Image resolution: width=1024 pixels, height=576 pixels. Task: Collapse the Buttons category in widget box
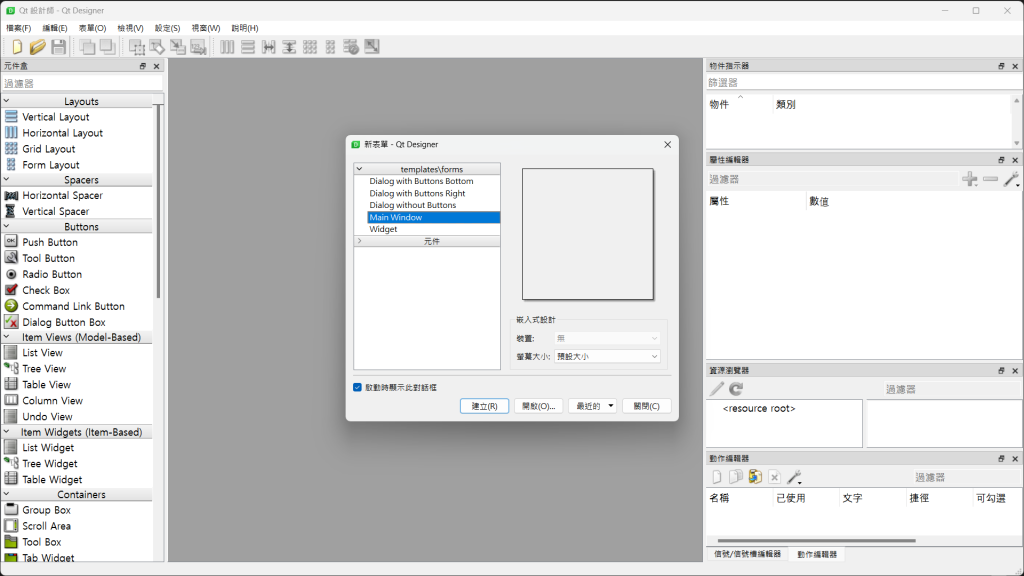click(x=7, y=226)
